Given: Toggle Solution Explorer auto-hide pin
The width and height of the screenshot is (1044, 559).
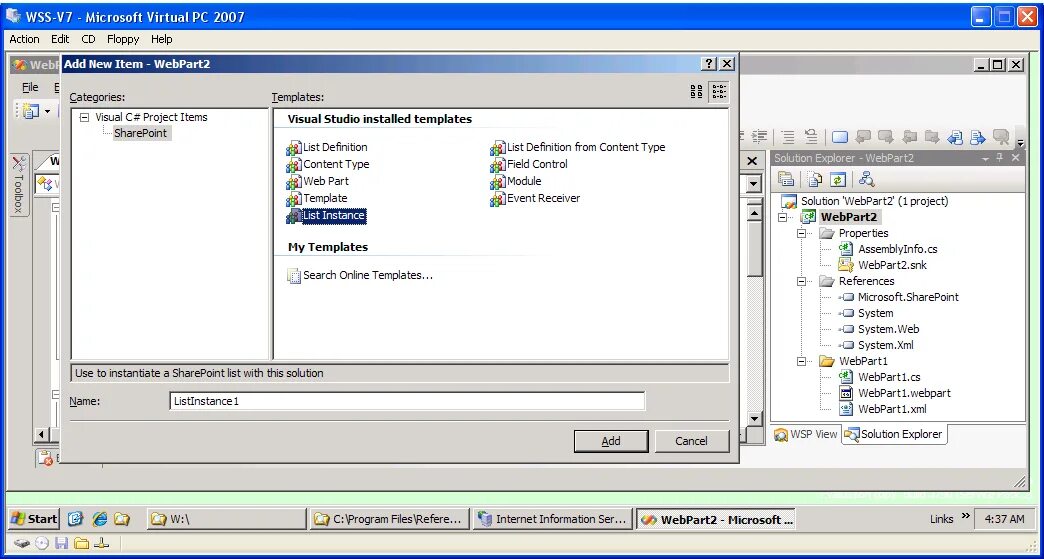Looking at the screenshot, I should point(999,158).
